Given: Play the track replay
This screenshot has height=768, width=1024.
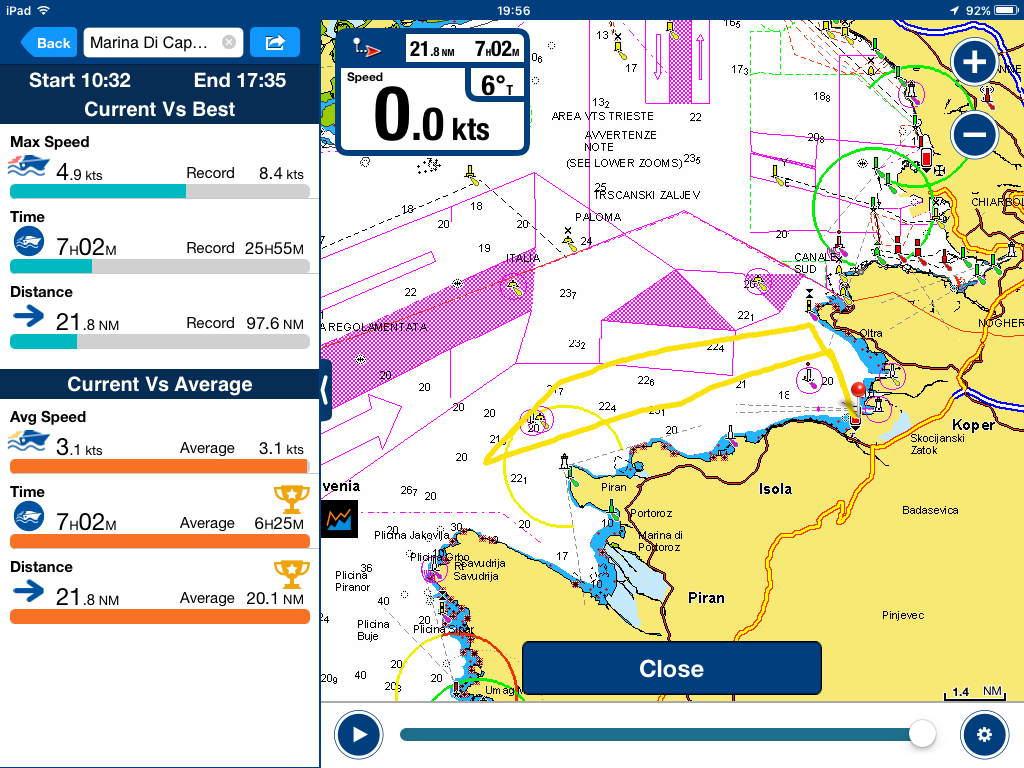Looking at the screenshot, I should coord(359,735).
